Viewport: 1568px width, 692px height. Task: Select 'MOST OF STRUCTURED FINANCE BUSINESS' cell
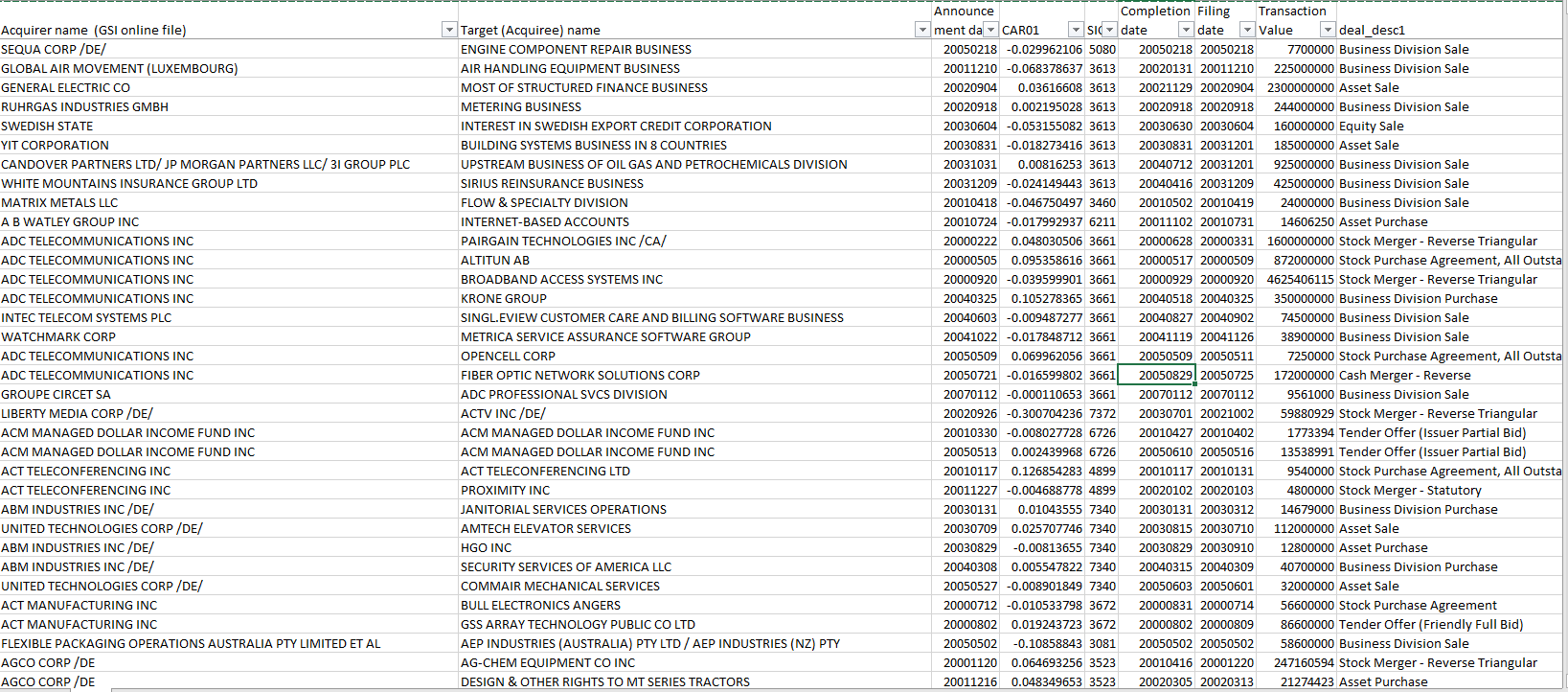[694, 87]
